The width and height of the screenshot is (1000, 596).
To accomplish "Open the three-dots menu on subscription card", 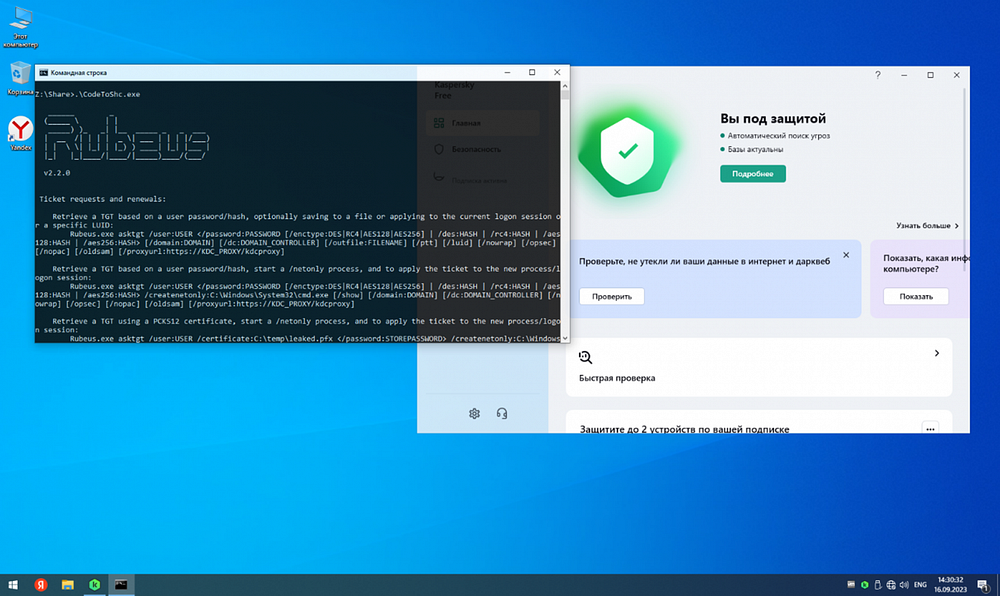I will 930,428.
